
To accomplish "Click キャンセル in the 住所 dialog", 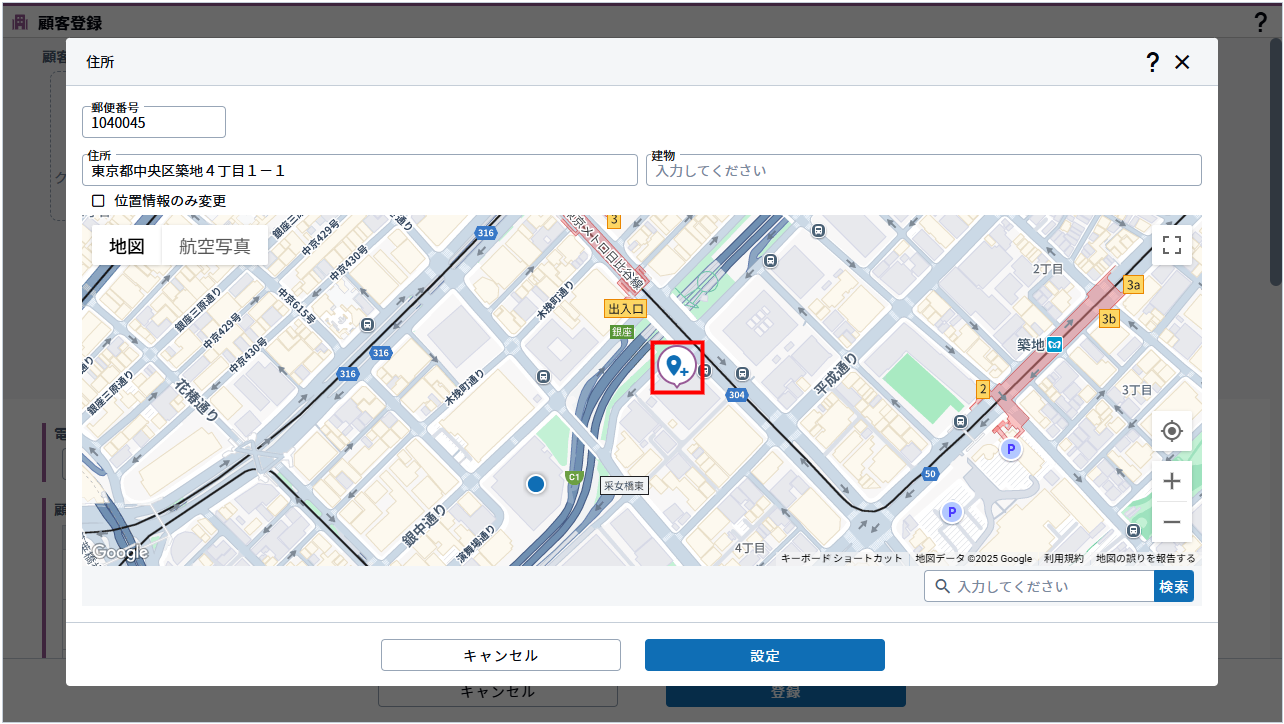I will [x=501, y=656].
